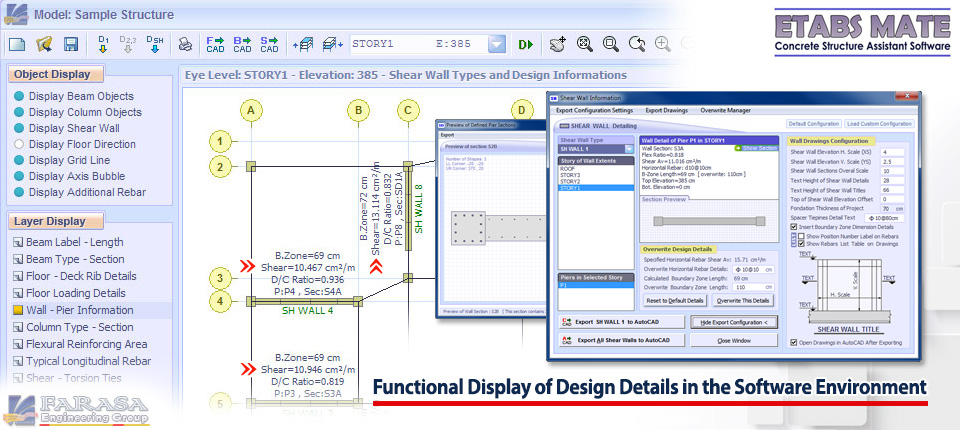Click the Overwrite This Details button
This screenshot has width=960, height=430.
point(743,301)
